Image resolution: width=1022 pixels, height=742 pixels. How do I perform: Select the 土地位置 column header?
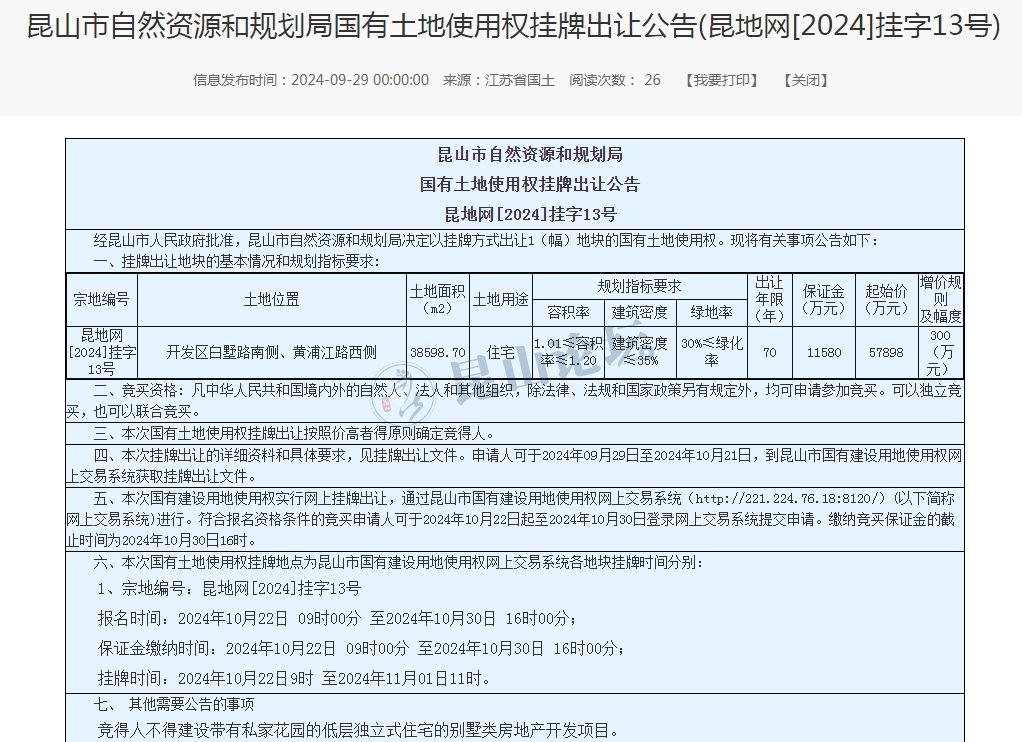[271, 300]
